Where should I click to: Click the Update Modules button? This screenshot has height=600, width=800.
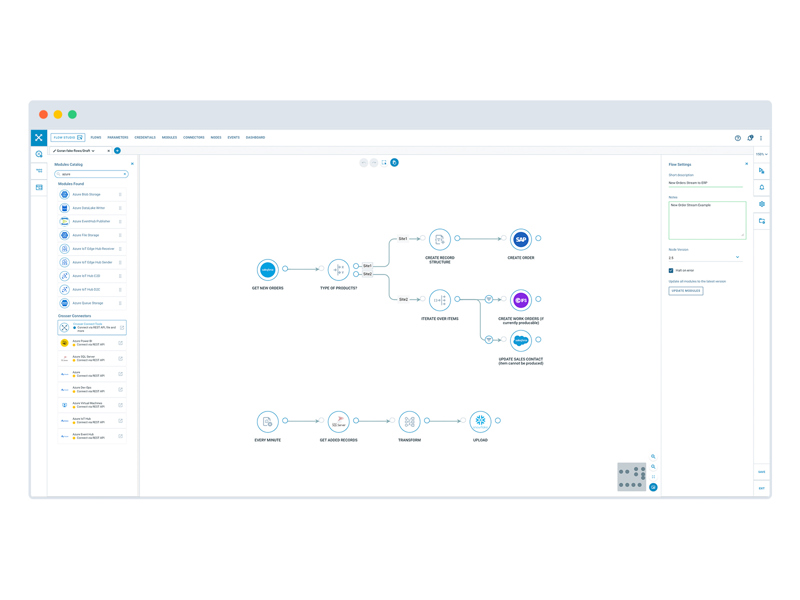pos(686,291)
